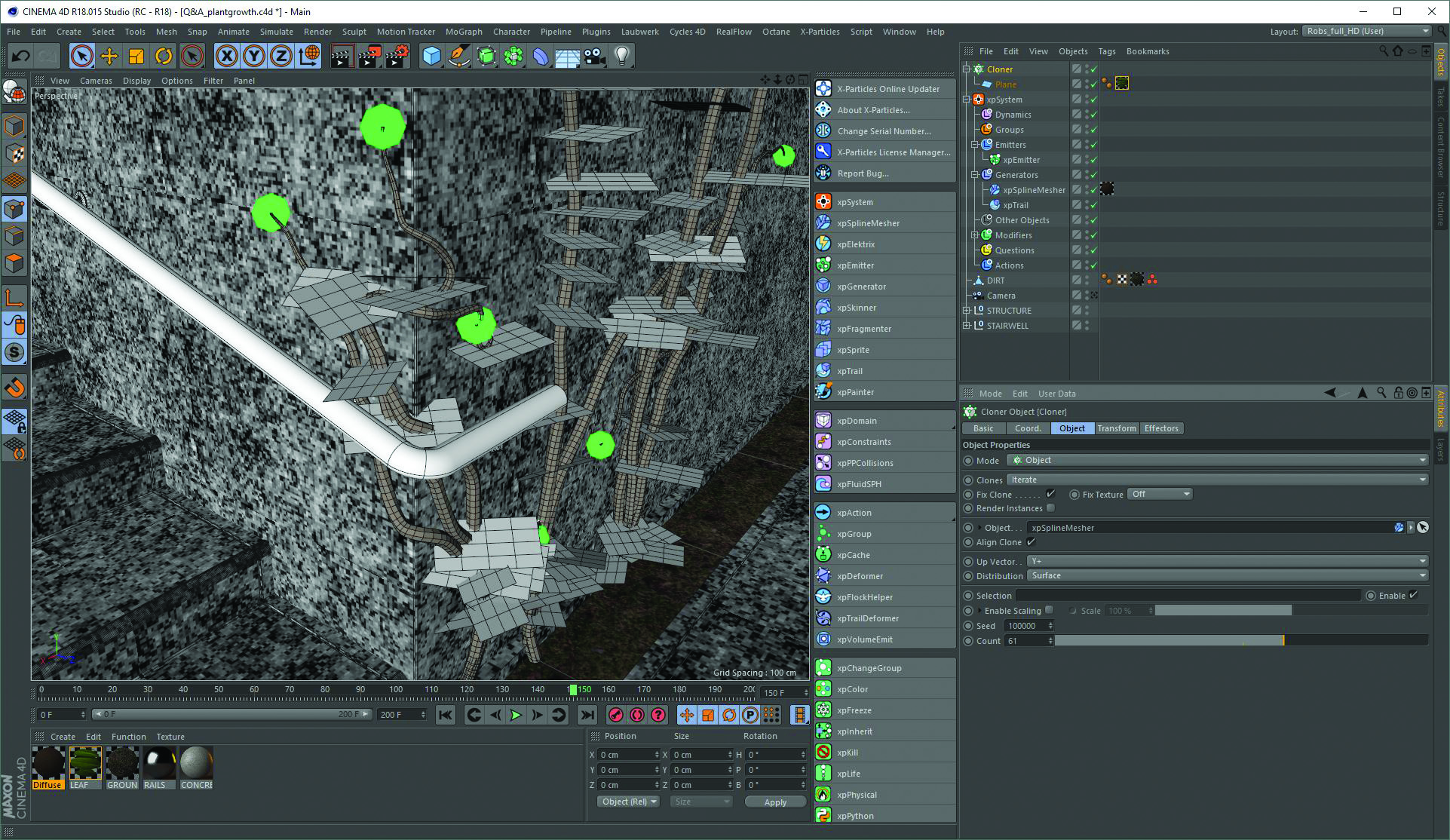Viewport: 1450px width, 840px height.
Task: Click the Light bulb object icon
Action: 621,56
